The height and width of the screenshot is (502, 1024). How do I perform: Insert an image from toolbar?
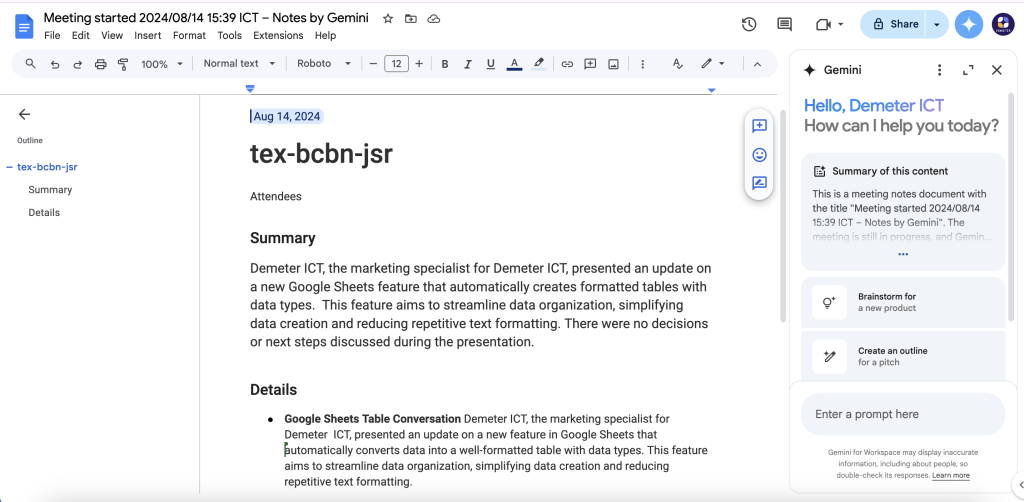(613, 64)
